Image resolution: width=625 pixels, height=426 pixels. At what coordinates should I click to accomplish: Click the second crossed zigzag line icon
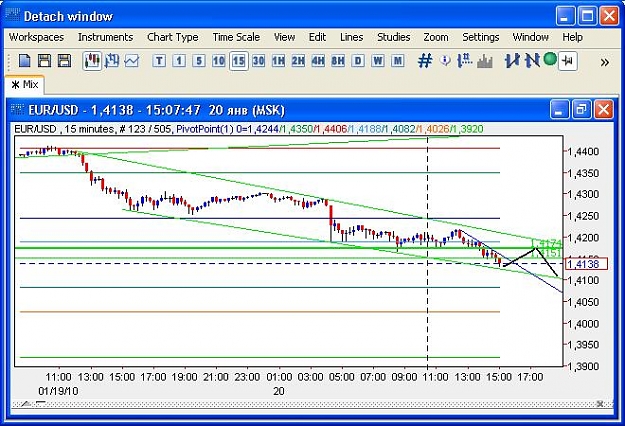click(532, 61)
